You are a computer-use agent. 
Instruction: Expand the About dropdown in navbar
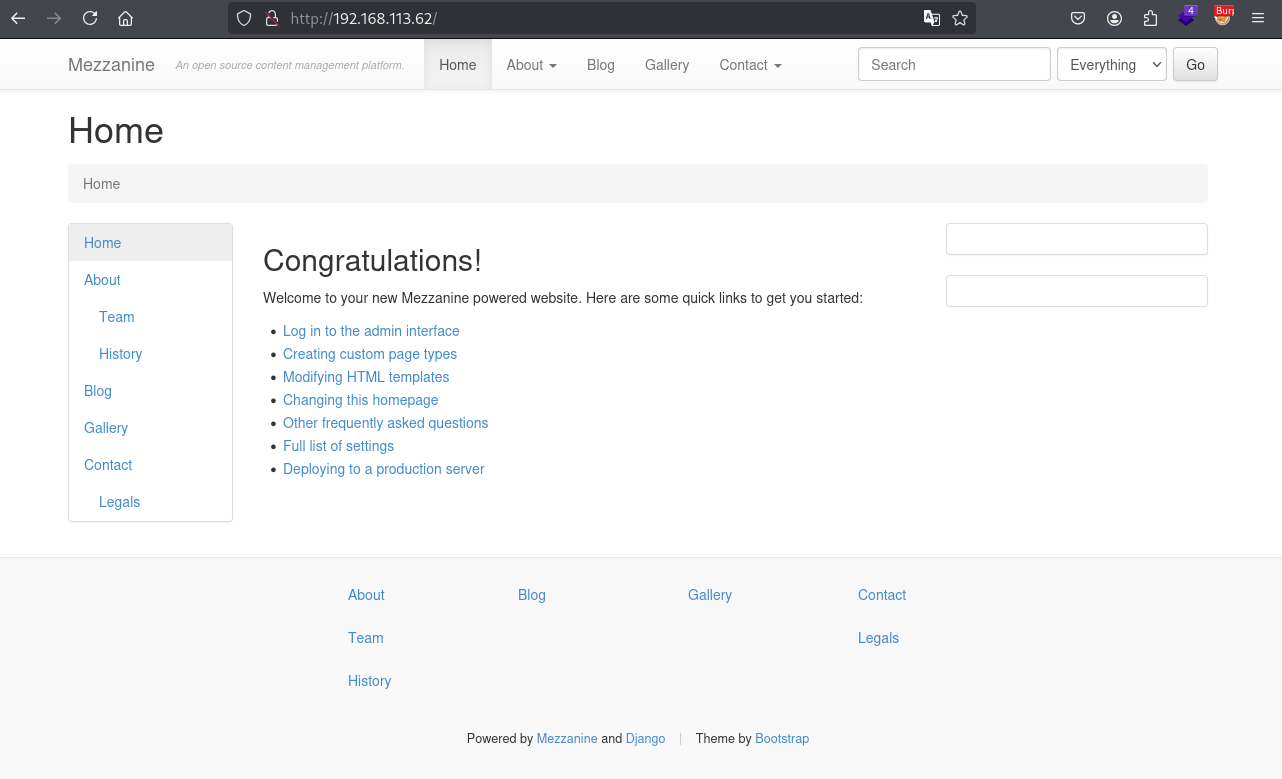[x=531, y=65]
